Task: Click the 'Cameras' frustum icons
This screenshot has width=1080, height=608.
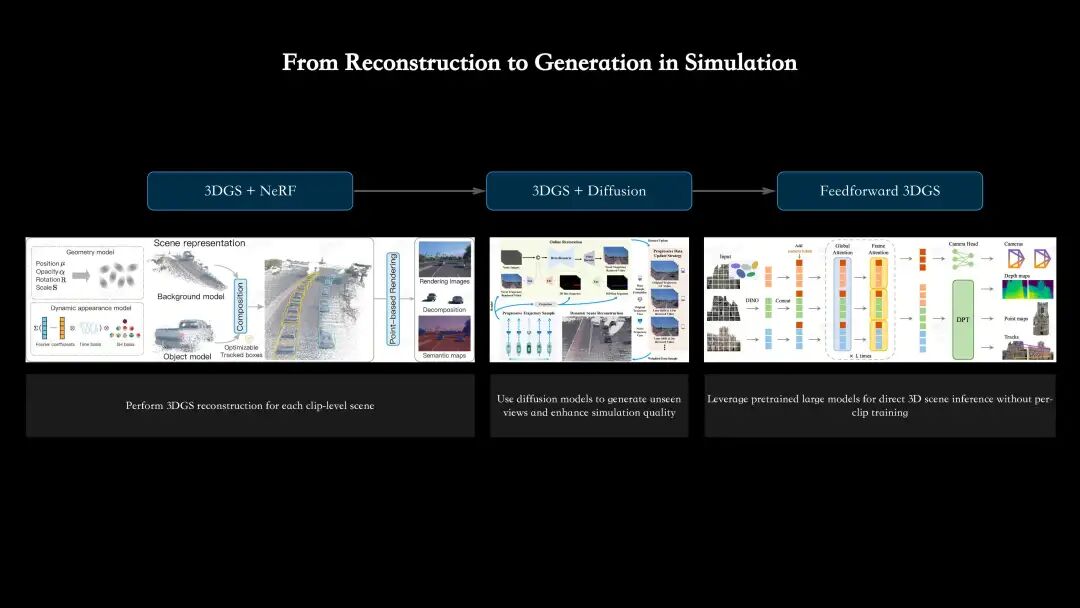Action: pos(1029,259)
